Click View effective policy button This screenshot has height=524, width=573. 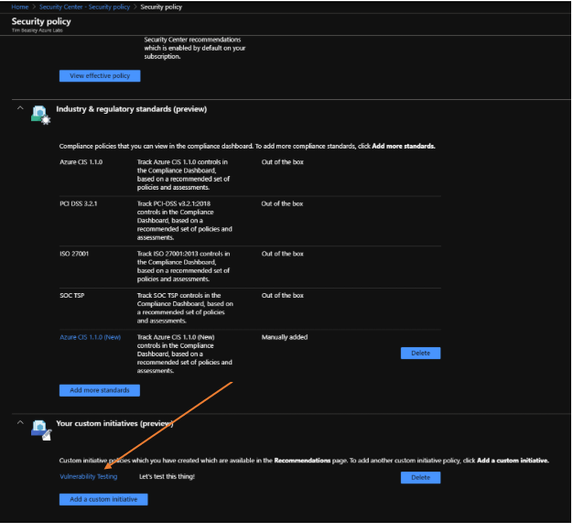pos(100,76)
